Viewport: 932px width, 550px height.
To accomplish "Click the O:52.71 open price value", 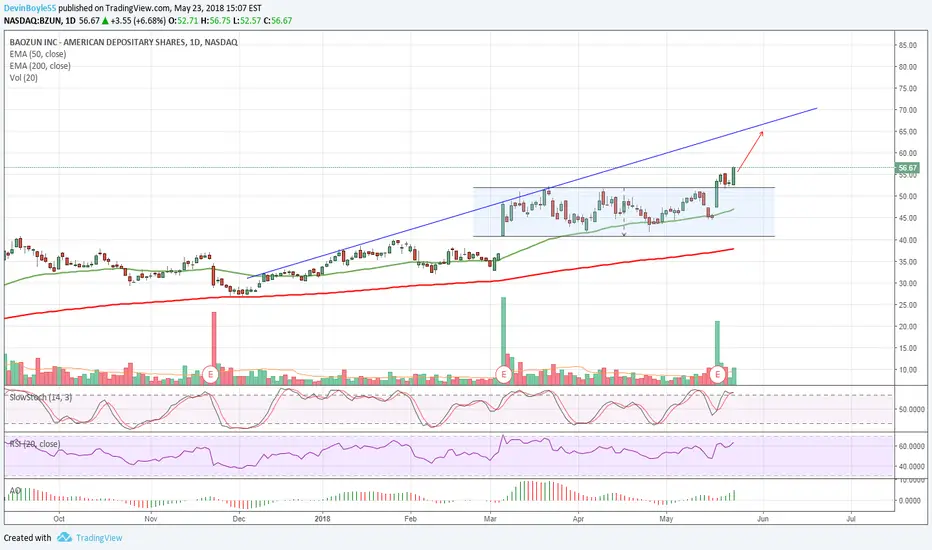I will pyautogui.click(x=183, y=21).
